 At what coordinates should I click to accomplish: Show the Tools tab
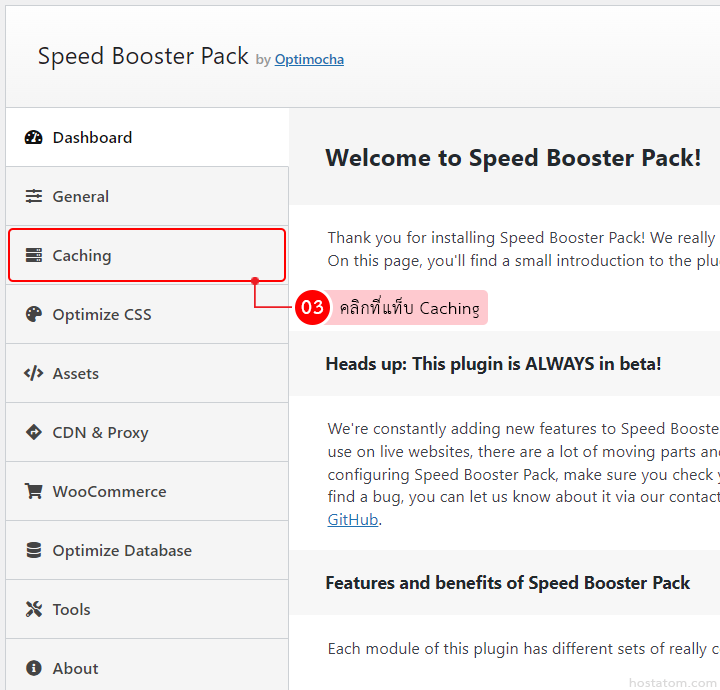71,610
